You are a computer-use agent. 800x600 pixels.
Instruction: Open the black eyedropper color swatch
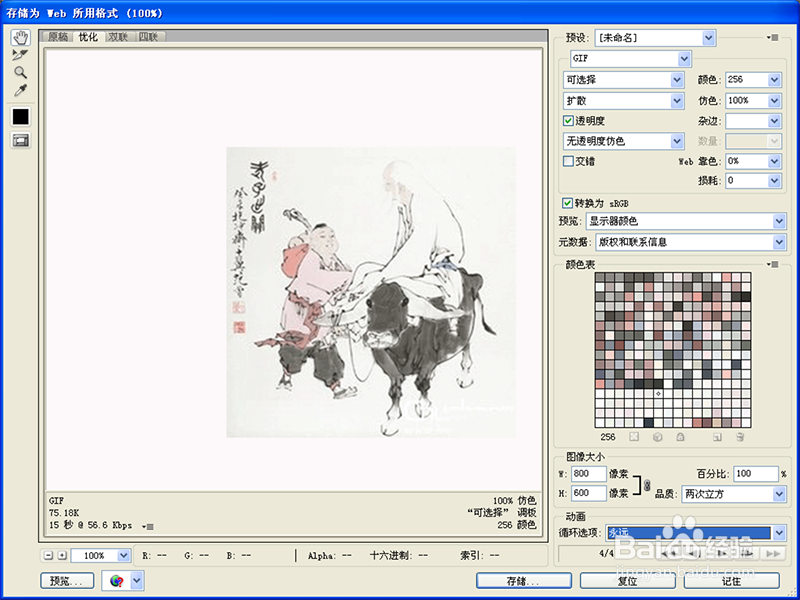(x=20, y=117)
